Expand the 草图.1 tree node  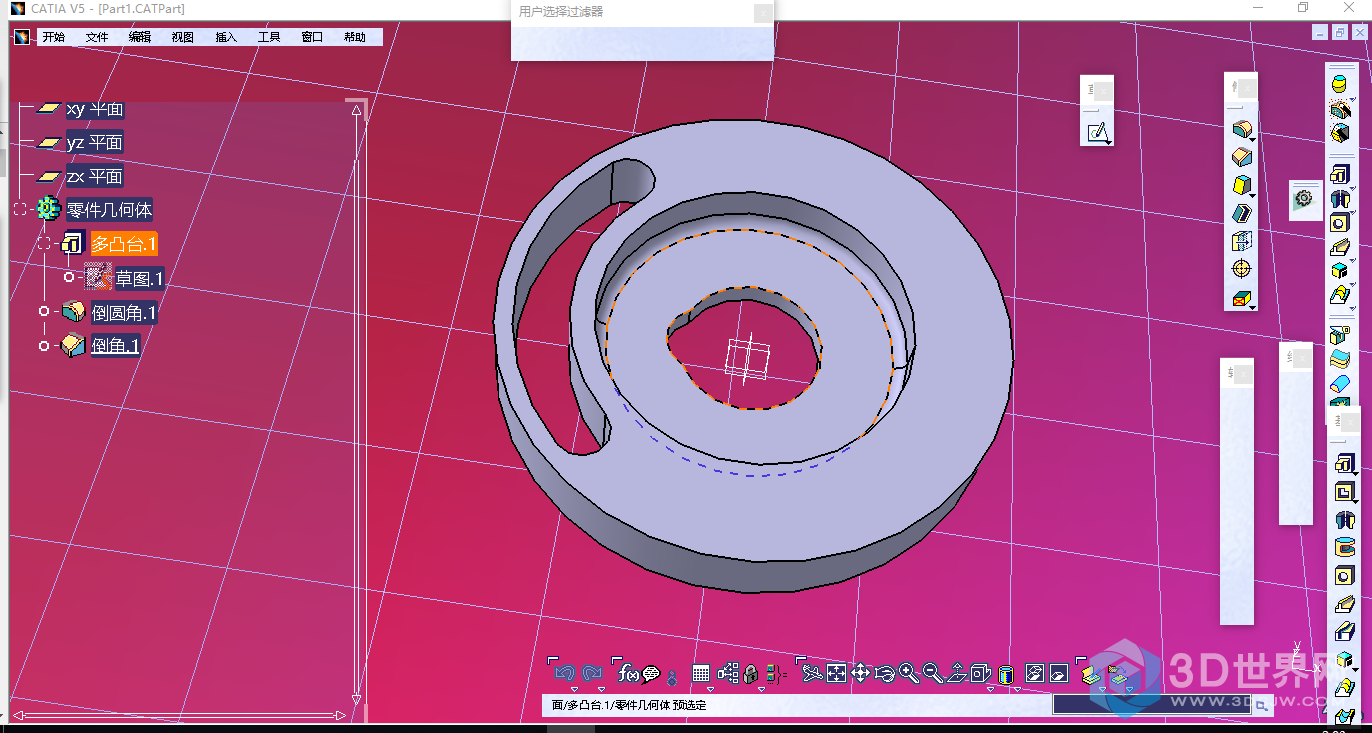pos(68,277)
